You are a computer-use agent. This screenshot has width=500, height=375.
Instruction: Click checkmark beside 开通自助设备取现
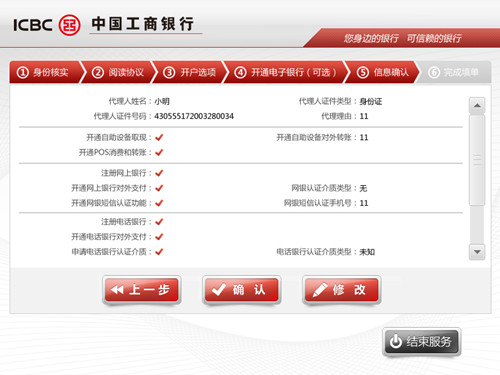tap(159, 137)
